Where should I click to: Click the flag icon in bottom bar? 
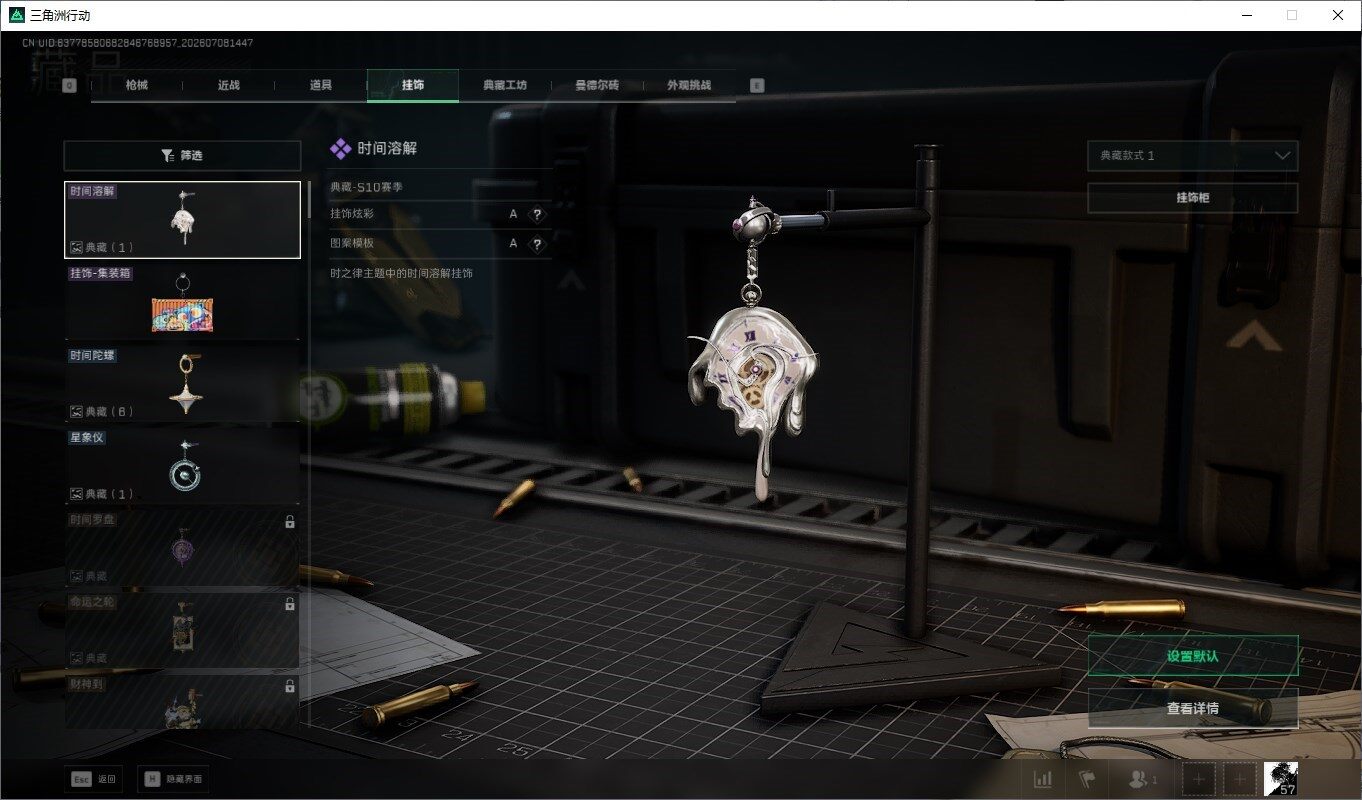click(x=1087, y=779)
